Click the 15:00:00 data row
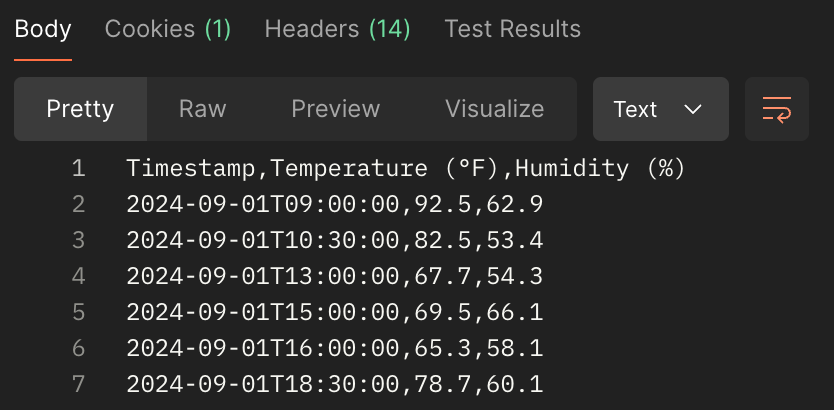Image resolution: width=834 pixels, height=410 pixels. 334,312
